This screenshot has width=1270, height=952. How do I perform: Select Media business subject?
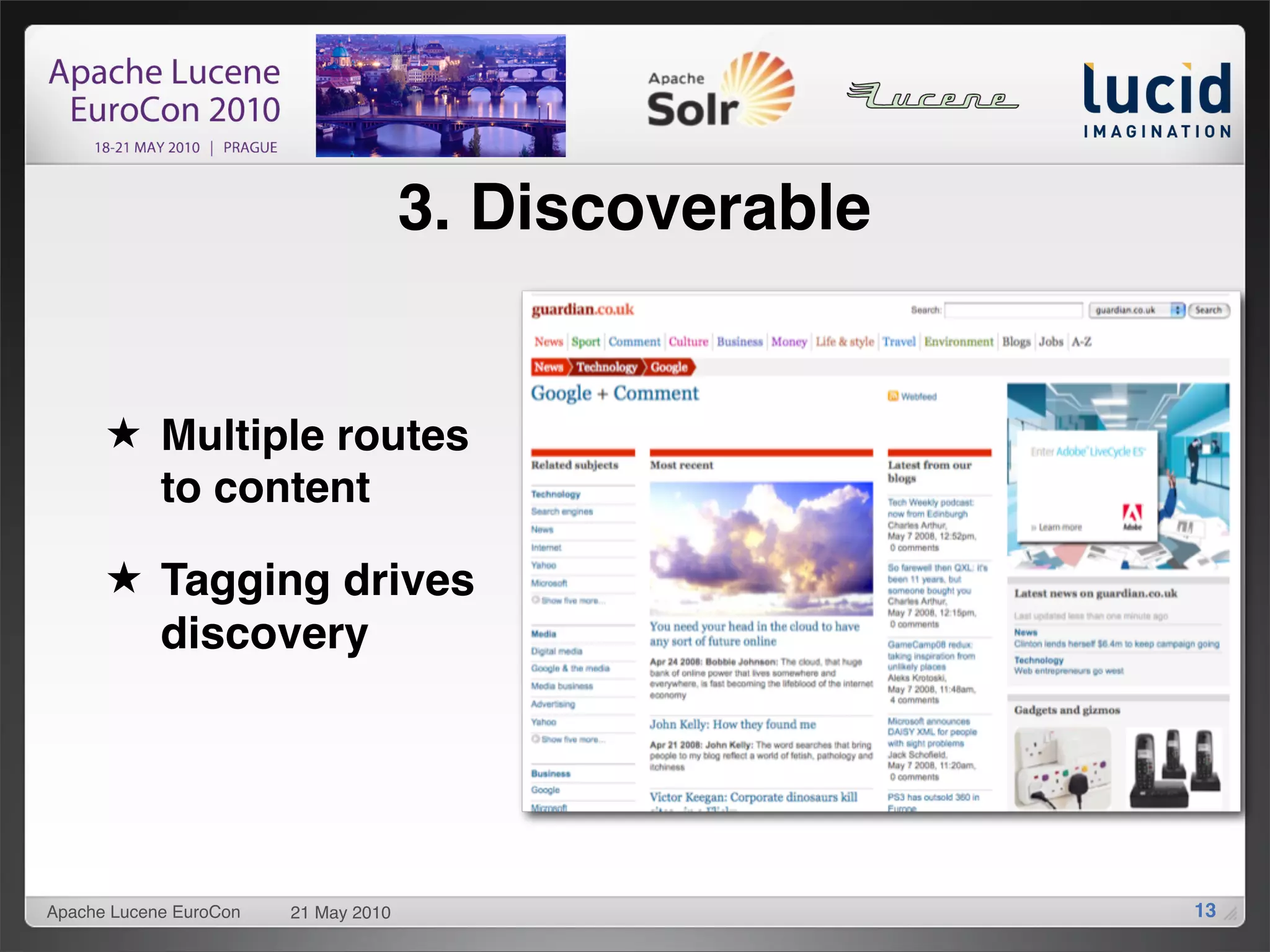(562, 686)
